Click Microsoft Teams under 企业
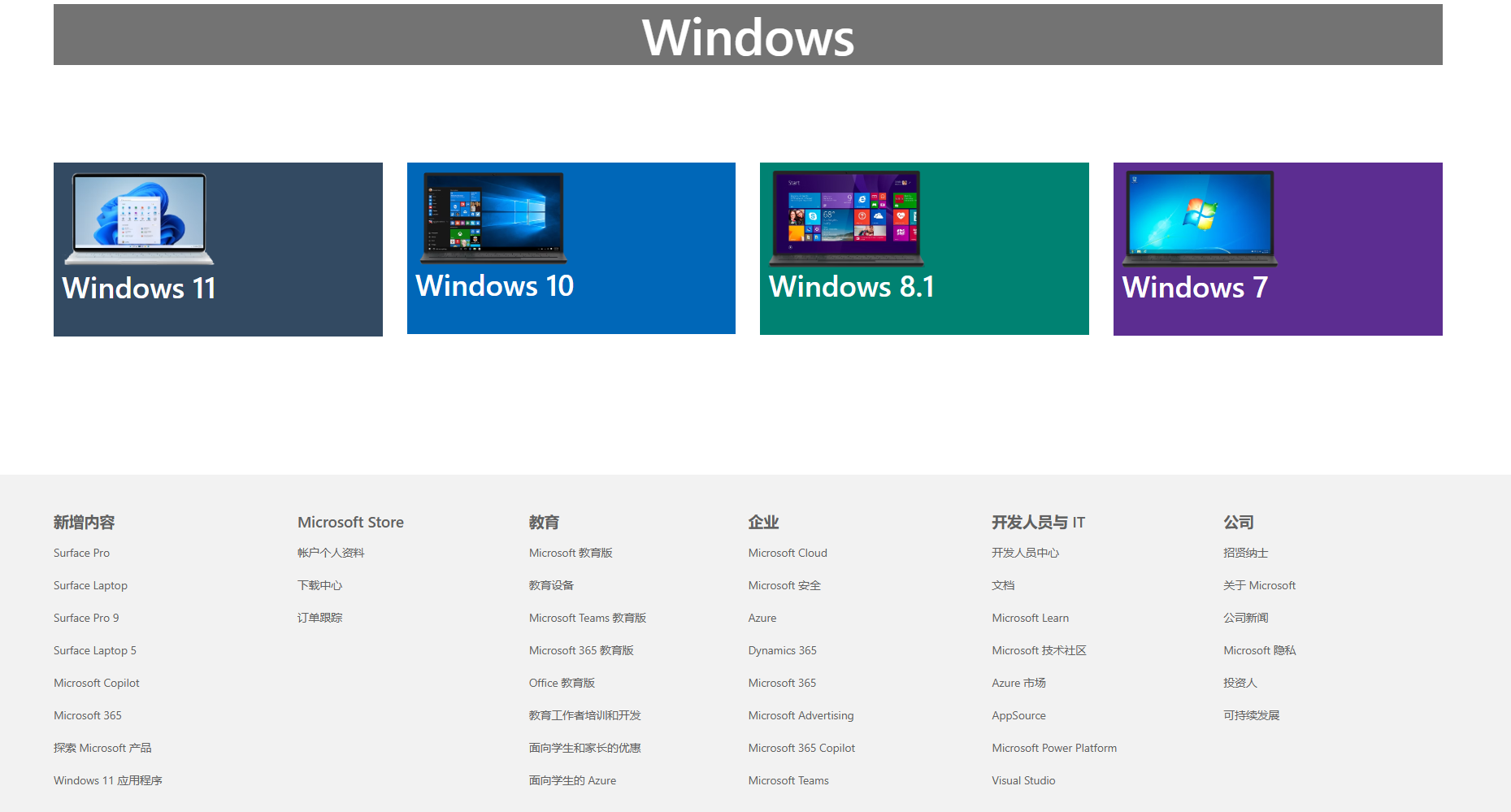 pos(788,780)
